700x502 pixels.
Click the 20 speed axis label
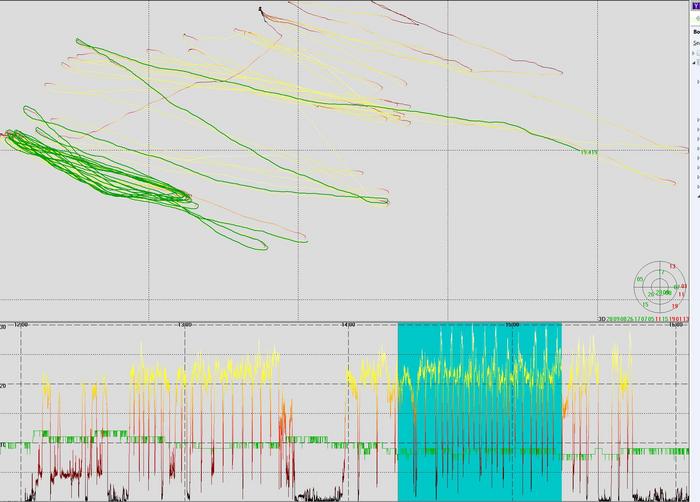(4, 386)
